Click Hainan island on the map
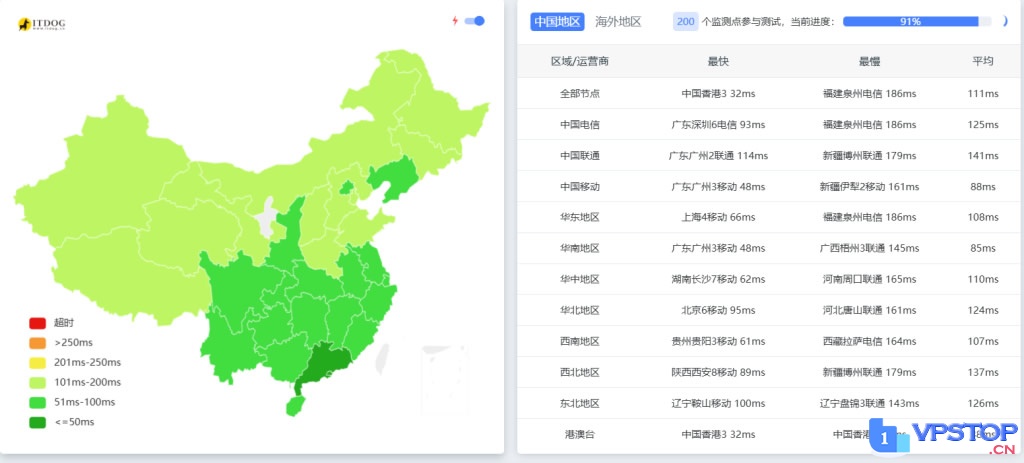Image resolution: width=1024 pixels, height=463 pixels. point(295,406)
